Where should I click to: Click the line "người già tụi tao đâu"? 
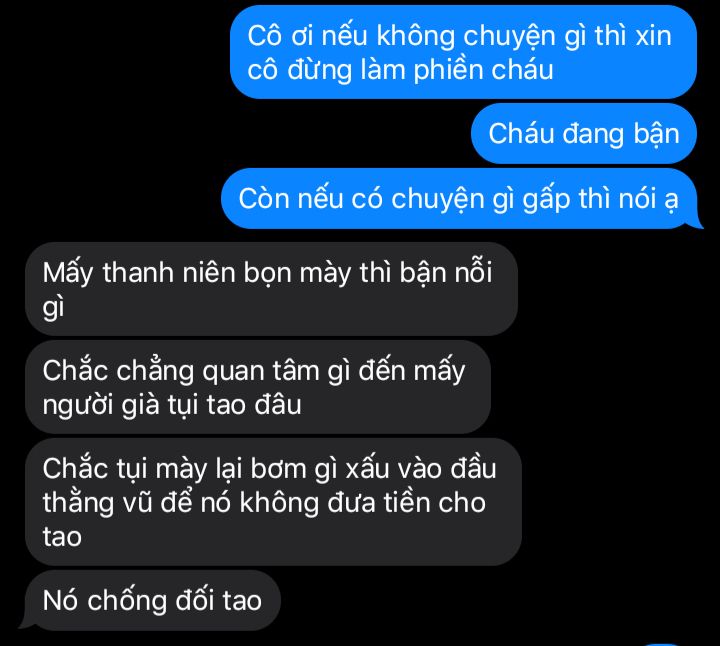pos(172,405)
